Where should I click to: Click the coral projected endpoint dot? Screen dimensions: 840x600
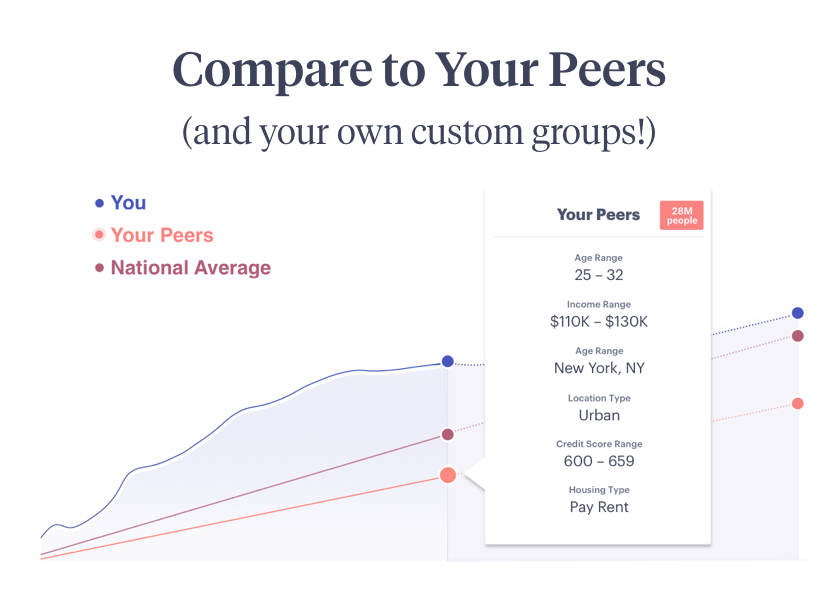pyautogui.click(x=798, y=403)
